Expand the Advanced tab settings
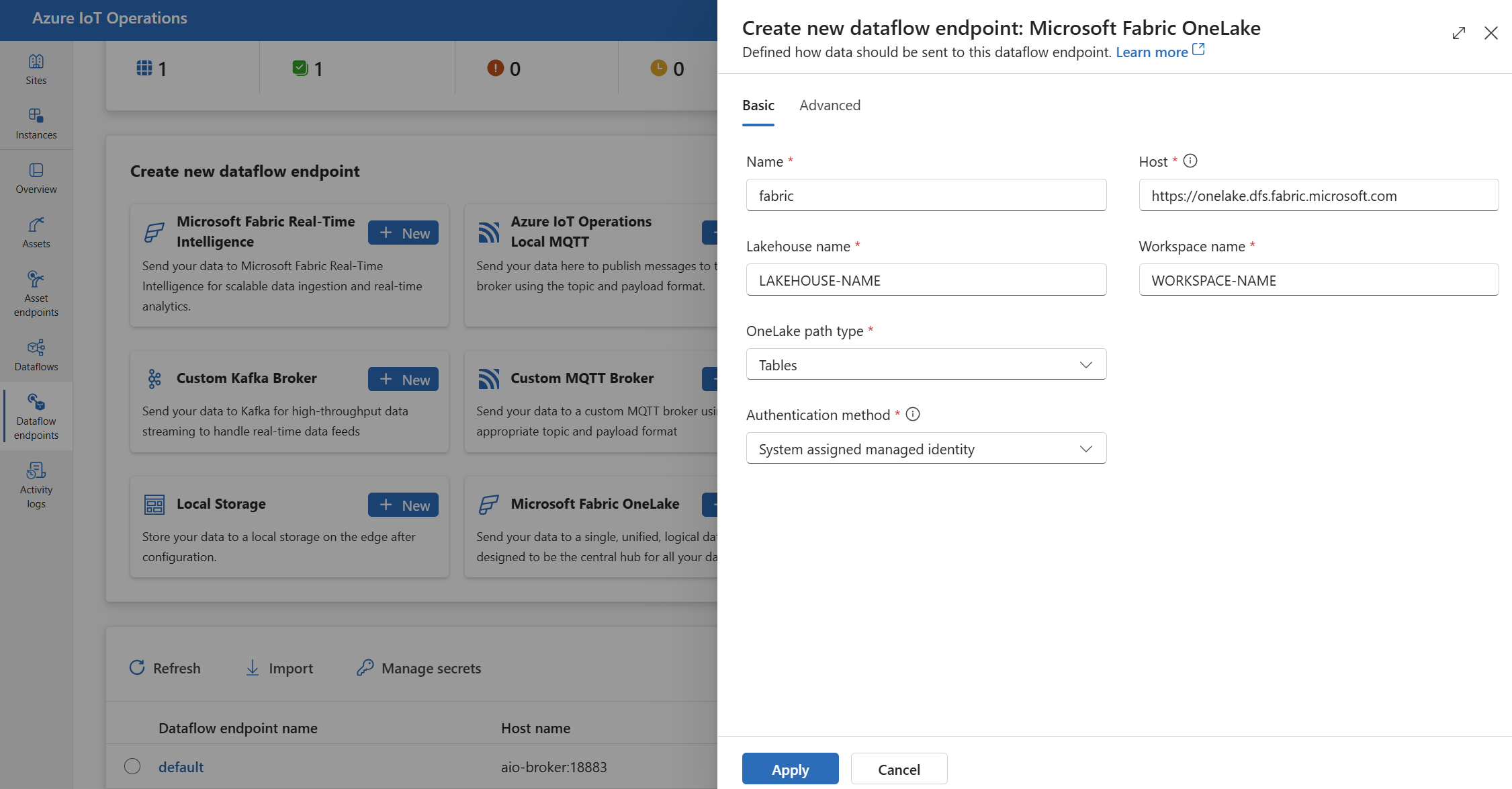Viewport: 1512px width, 789px height. coord(829,104)
